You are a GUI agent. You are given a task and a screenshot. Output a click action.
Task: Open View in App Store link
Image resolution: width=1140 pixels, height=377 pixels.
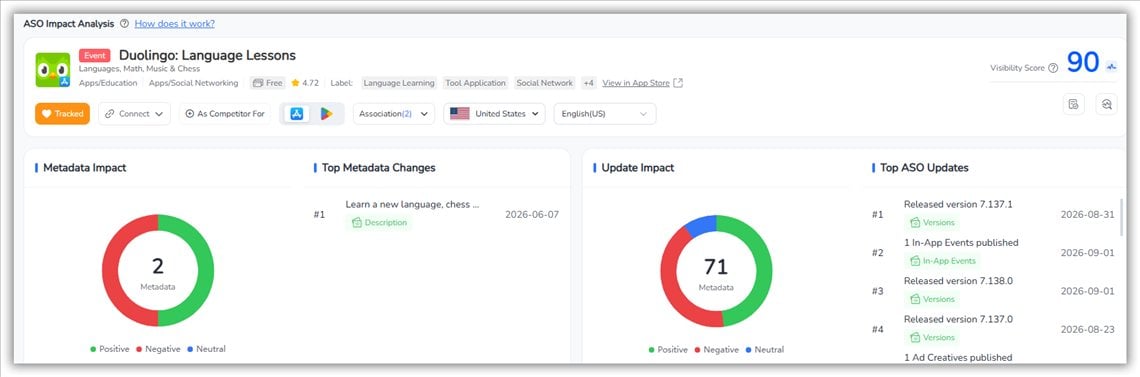(635, 83)
